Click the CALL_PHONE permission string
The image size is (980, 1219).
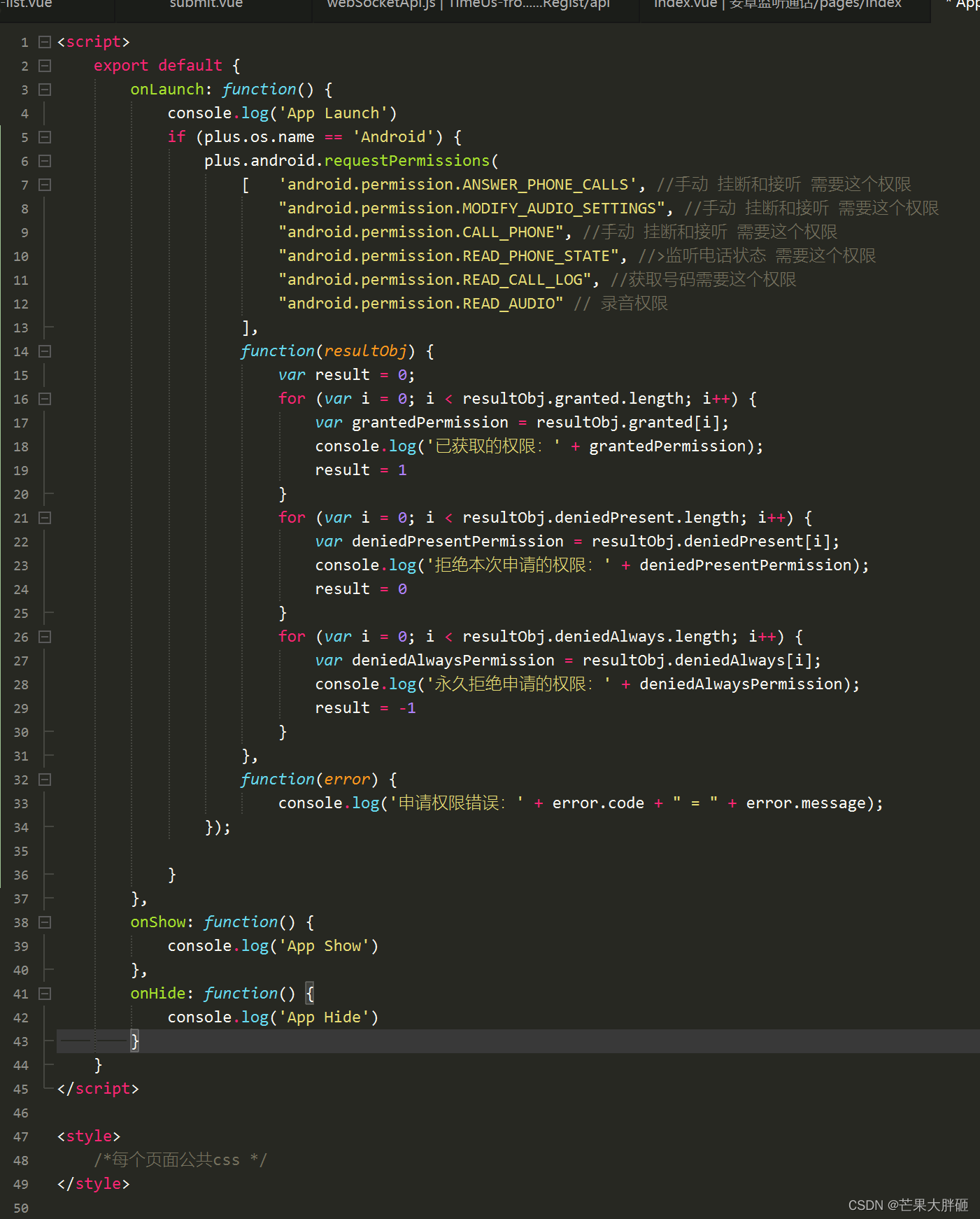coord(421,232)
